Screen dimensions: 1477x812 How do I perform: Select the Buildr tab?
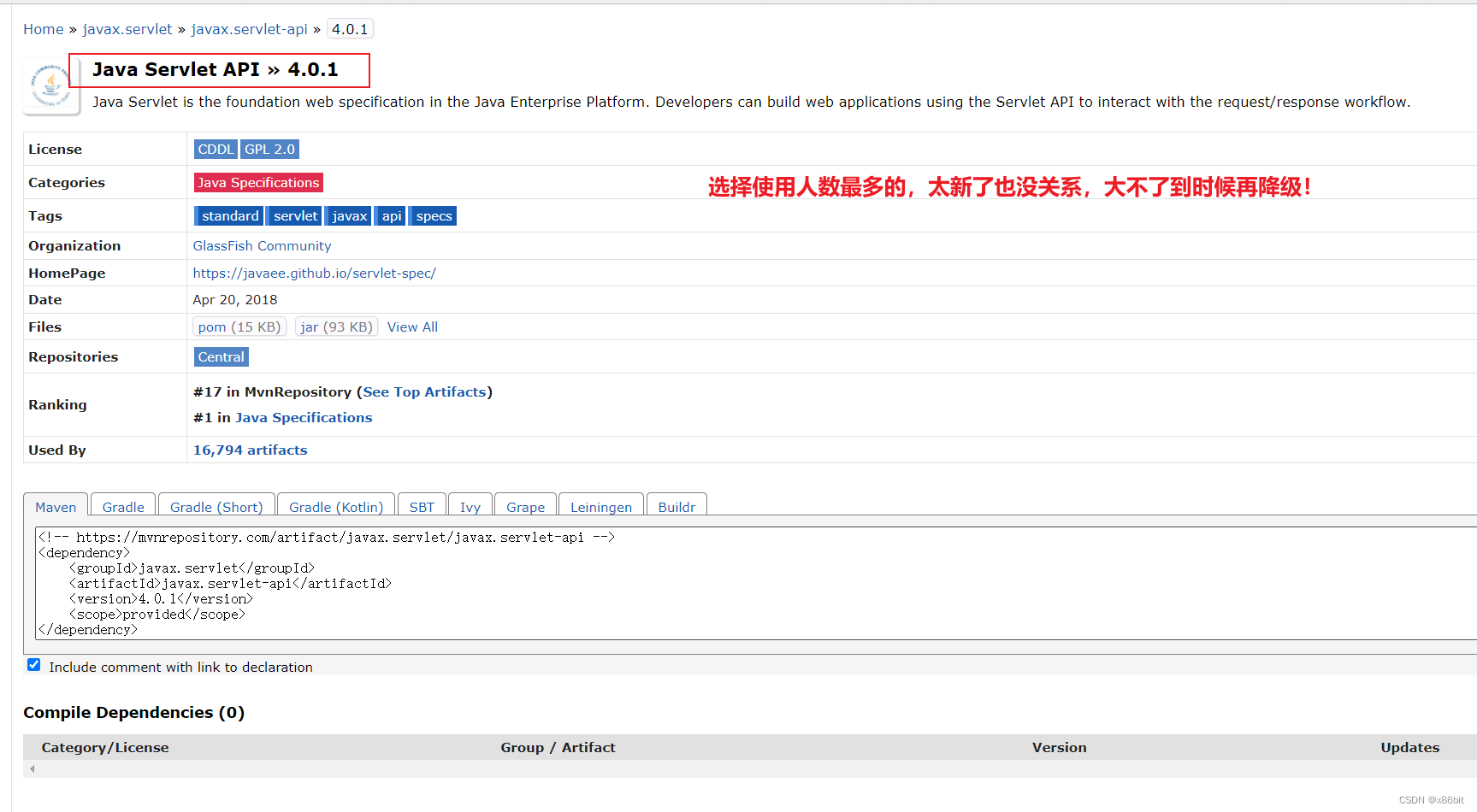click(676, 506)
